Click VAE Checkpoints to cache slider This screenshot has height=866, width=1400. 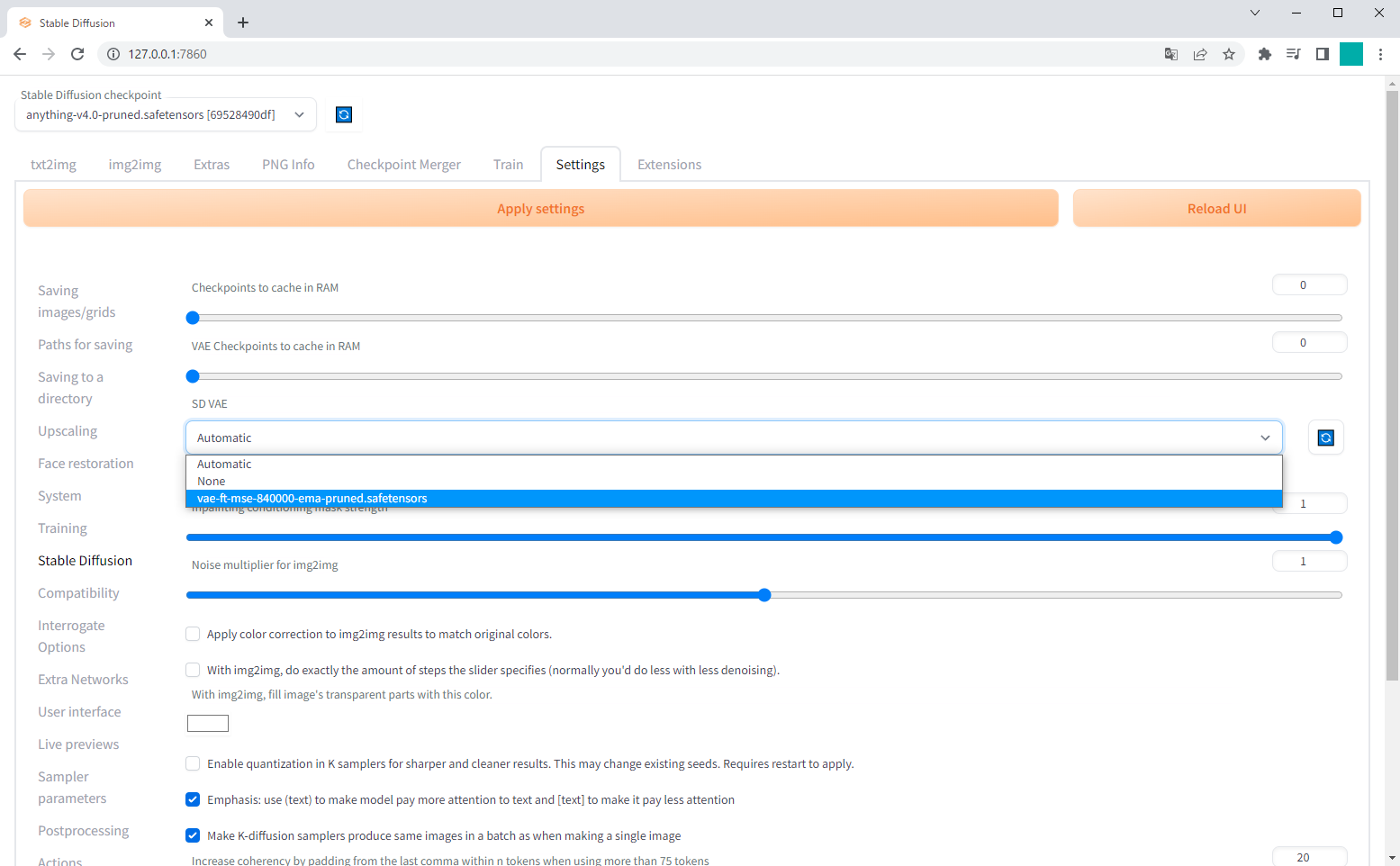pyautogui.click(x=763, y=376)
